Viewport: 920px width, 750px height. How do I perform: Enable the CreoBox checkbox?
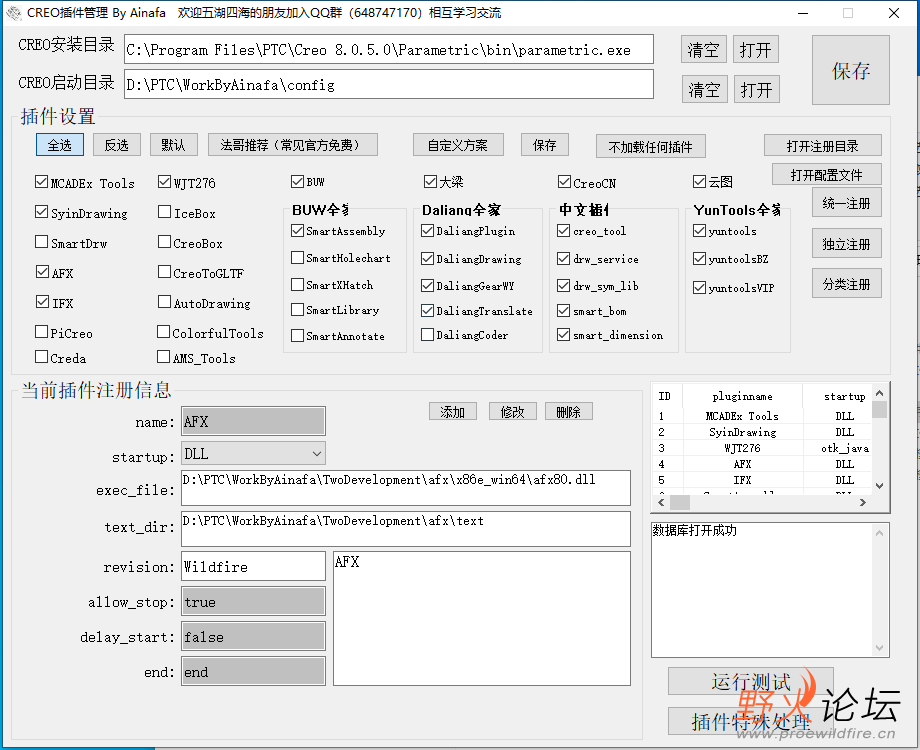pos(164,242)
